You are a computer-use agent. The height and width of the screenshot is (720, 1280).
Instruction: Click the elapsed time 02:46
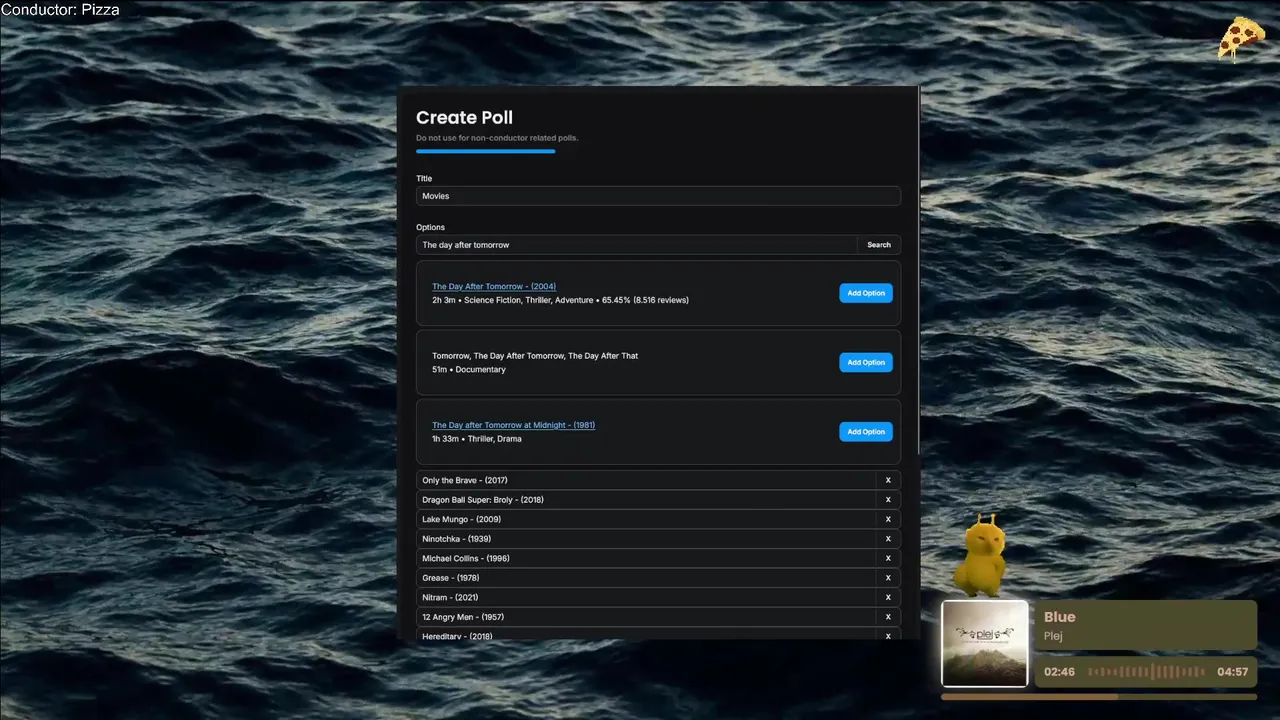(x=1059, y=672)
